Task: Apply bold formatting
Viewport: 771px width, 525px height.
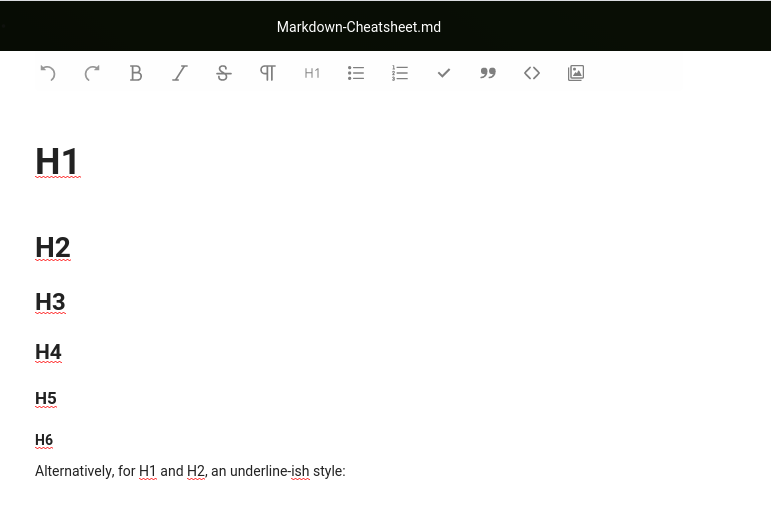Action: [136, 73]
